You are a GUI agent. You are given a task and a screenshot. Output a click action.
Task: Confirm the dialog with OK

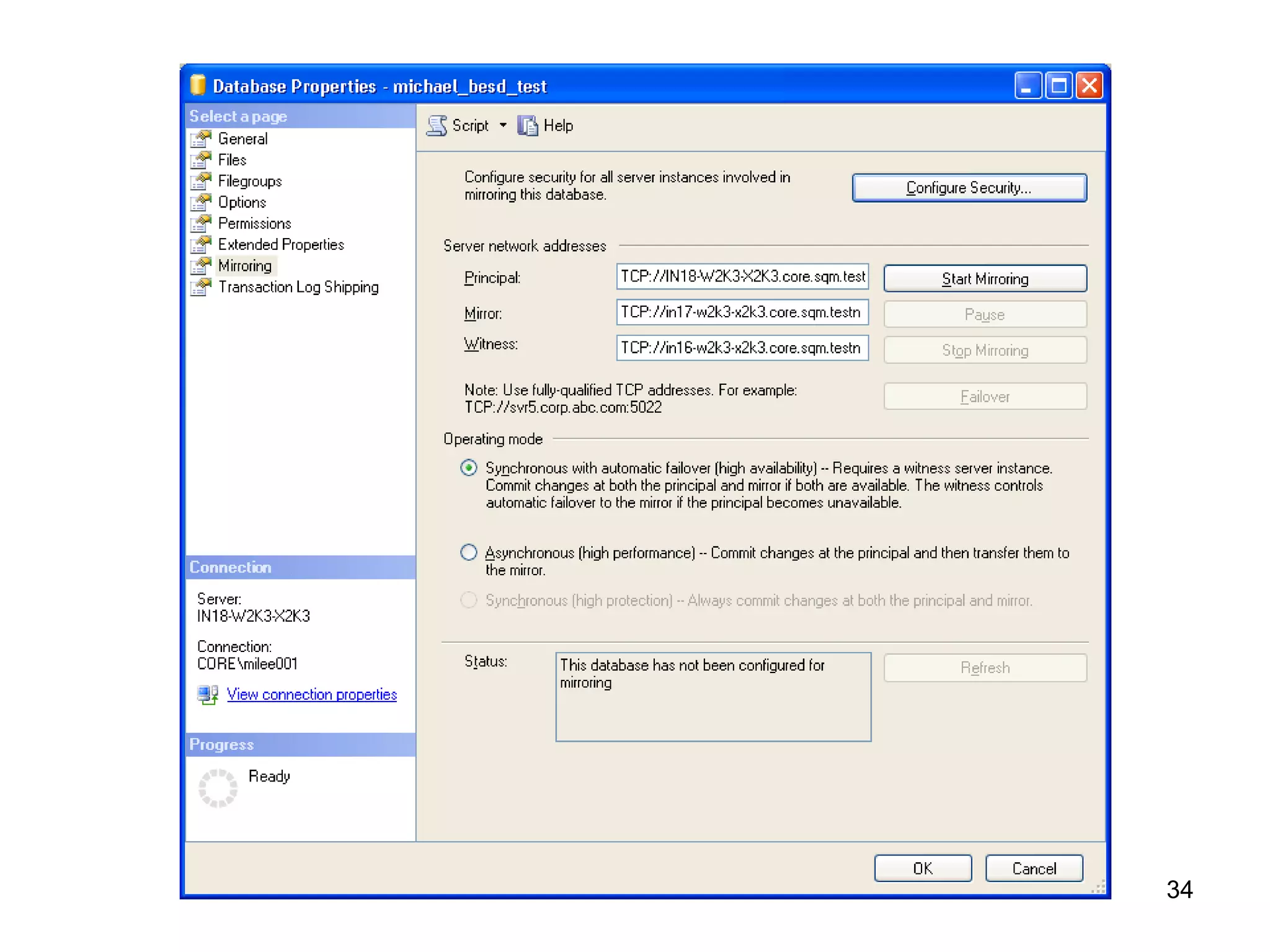point(922,868)
